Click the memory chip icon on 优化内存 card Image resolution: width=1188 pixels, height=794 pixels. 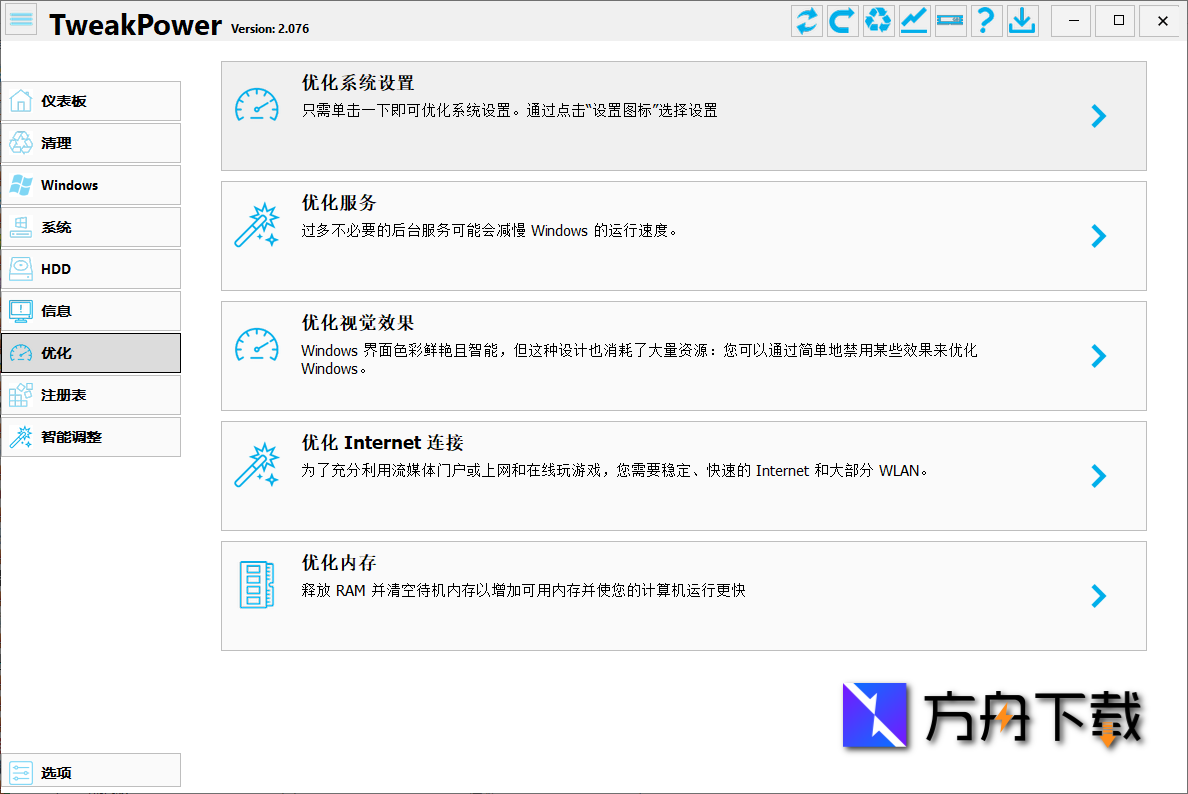(257, 583)
